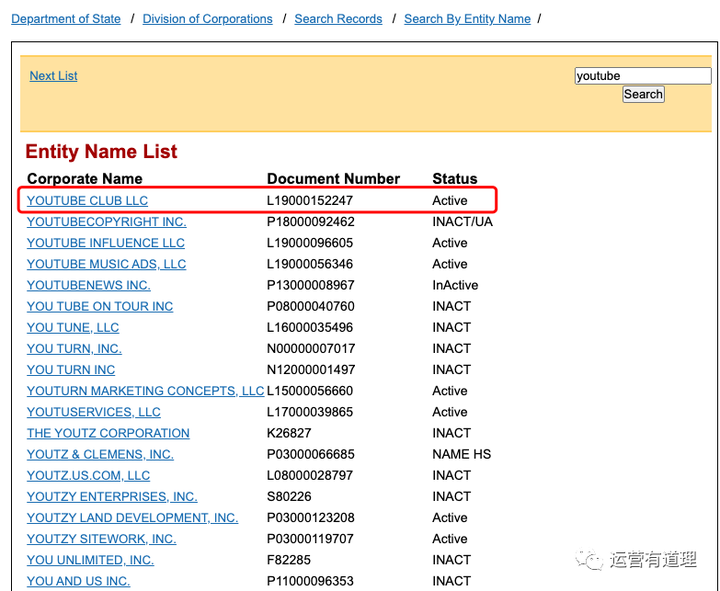Image resolution: width=720 pixels, height=591 pixels.
Task: Click the NAME HS status text
Action: click(x=461, y=454)
